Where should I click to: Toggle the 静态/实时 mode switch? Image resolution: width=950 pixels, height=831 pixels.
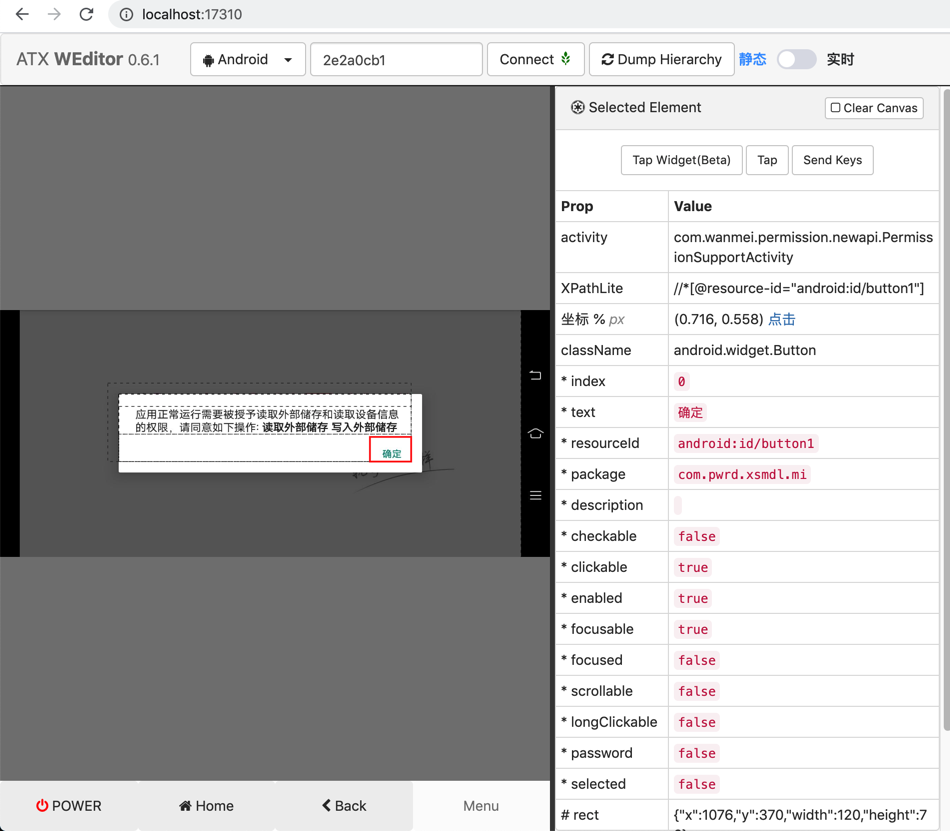(797, 59)
